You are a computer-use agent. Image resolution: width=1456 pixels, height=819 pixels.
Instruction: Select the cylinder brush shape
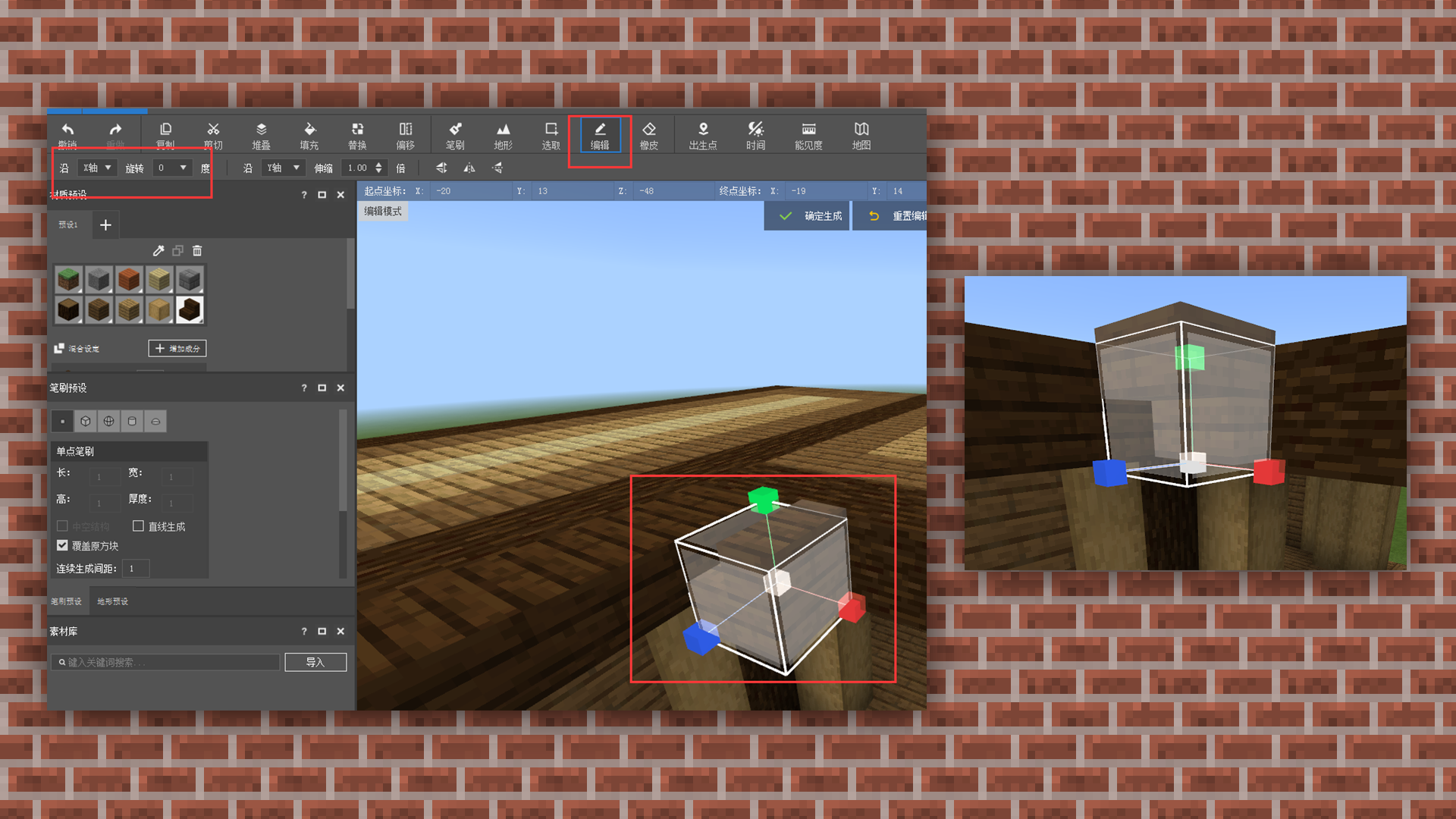coord(132,421)
